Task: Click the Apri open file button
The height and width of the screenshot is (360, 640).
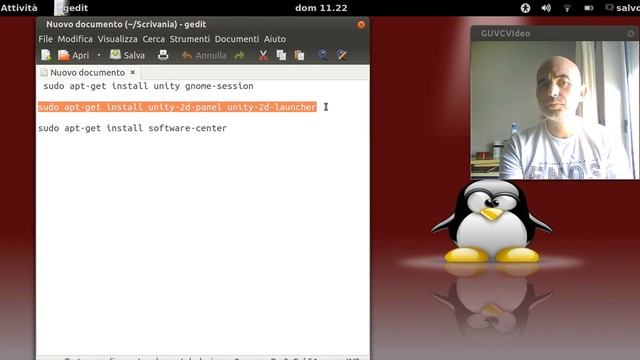Action: (73, 55)
